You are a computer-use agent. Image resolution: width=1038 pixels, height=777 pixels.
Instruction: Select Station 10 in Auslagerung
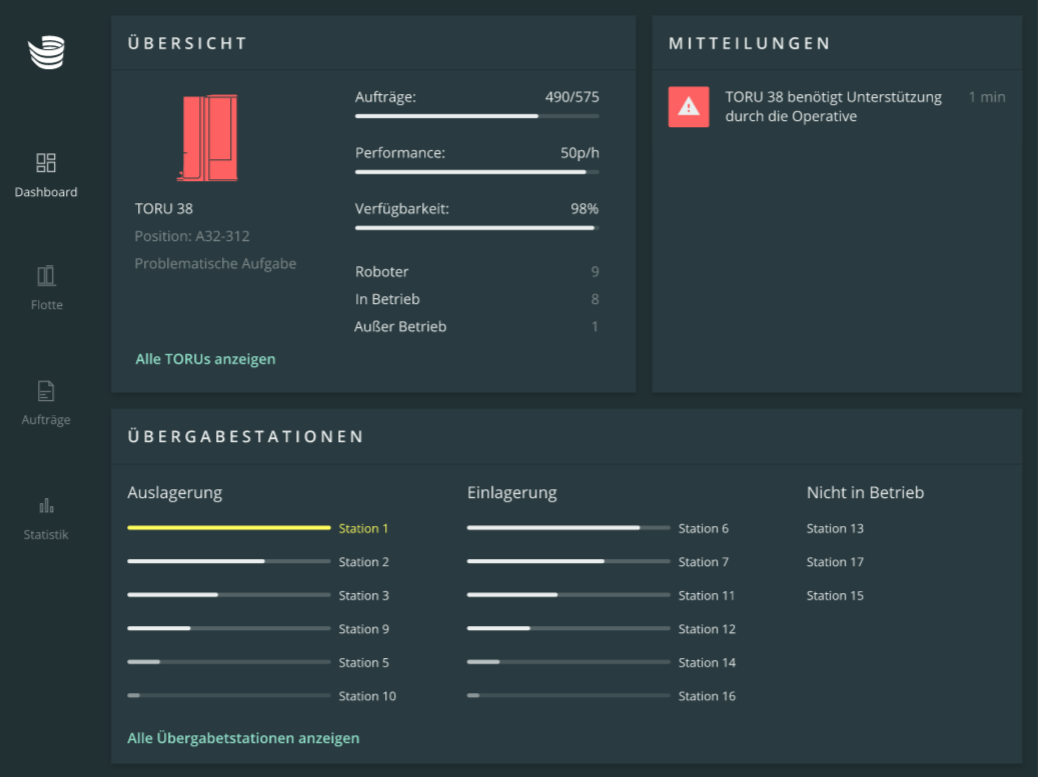pyautogui.click(x=367, y=697)
